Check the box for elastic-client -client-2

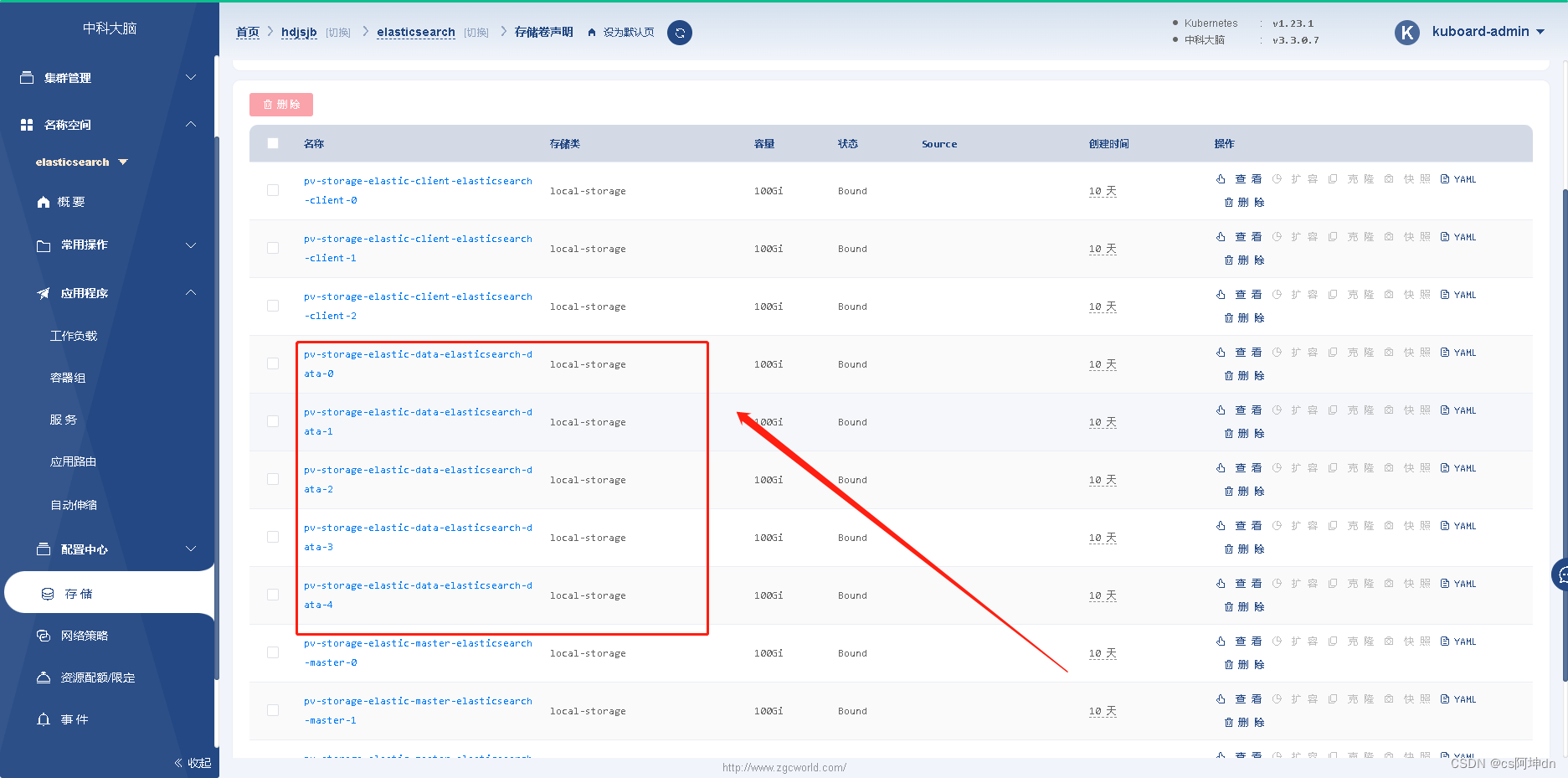tap(273, 306)
